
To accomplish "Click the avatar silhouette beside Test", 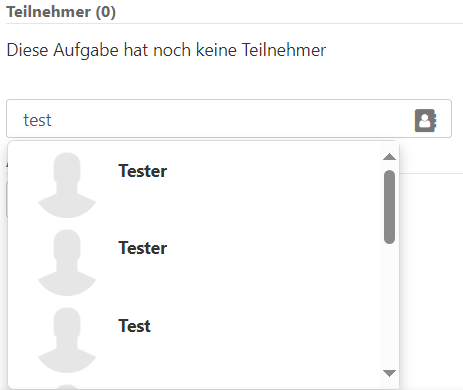I will coord(67,340).
